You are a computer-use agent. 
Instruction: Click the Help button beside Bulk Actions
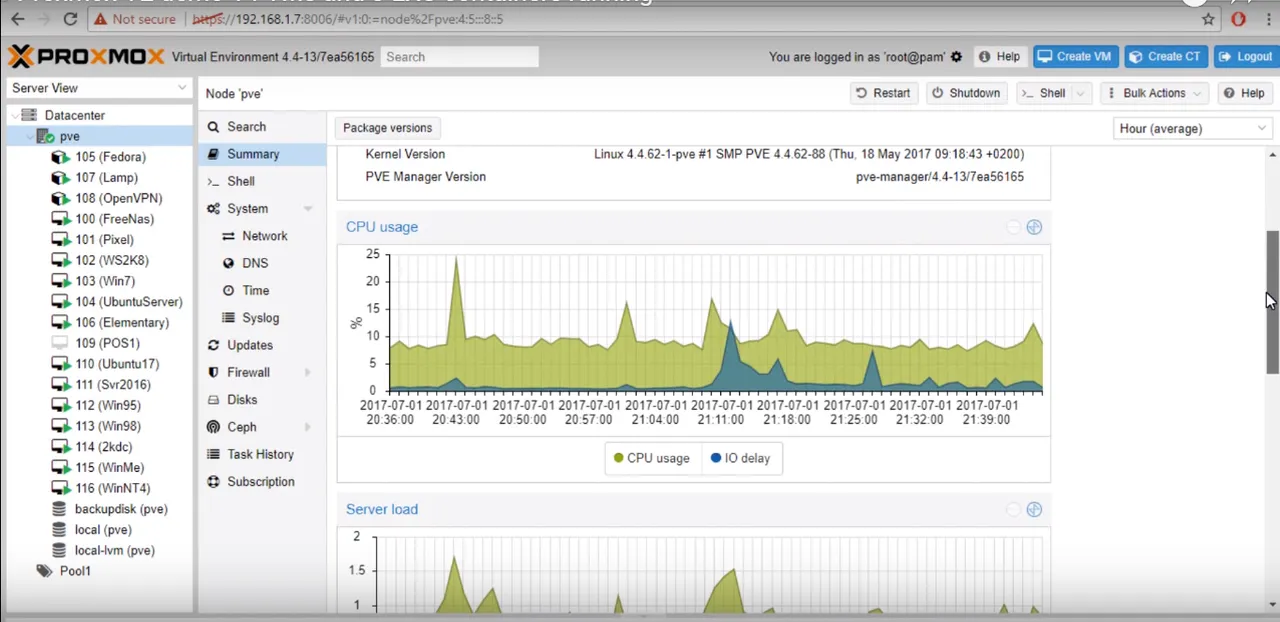(1245, 93)
